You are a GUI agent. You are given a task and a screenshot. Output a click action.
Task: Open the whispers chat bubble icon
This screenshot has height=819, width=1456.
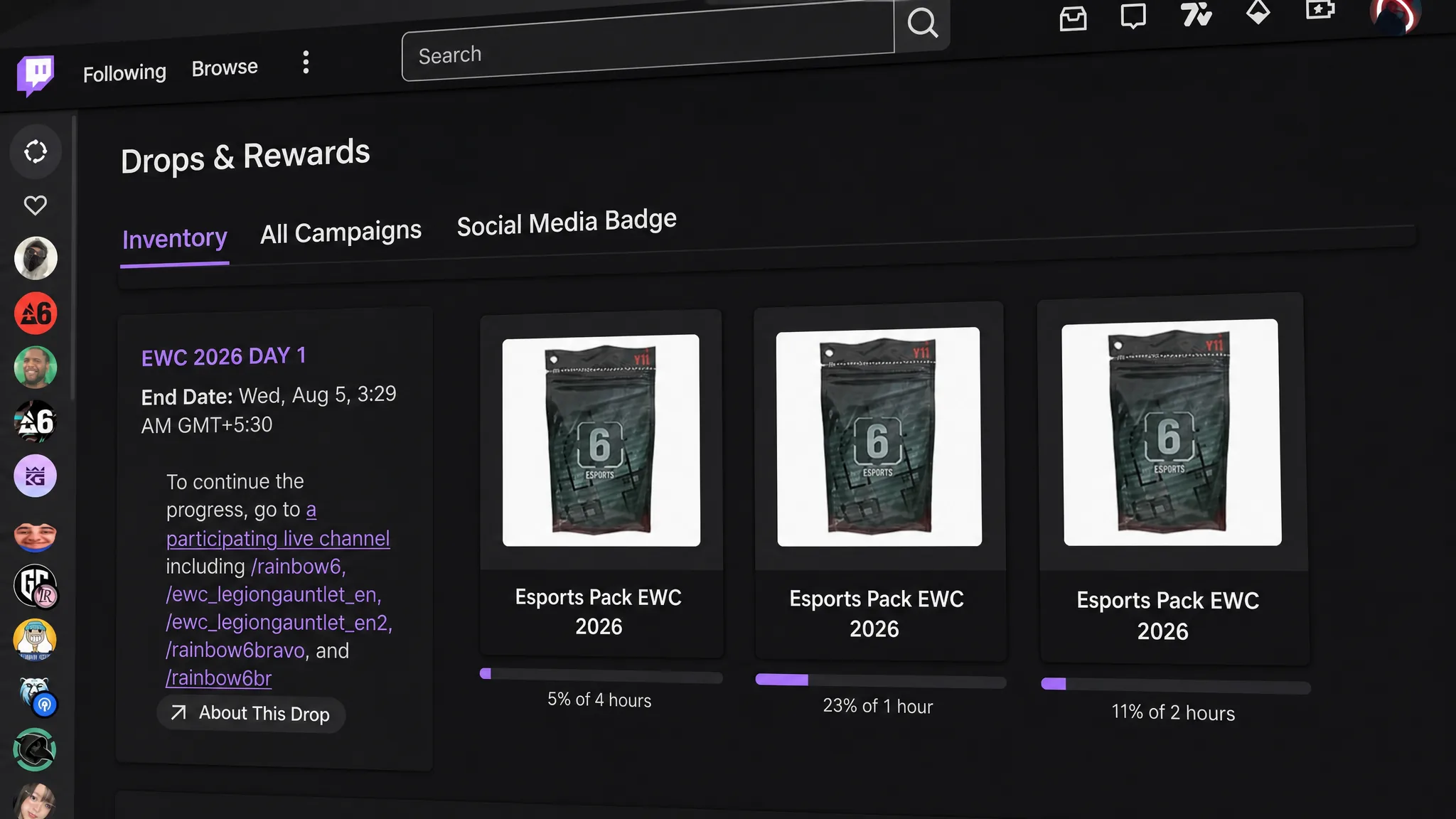coord(1133,16)
